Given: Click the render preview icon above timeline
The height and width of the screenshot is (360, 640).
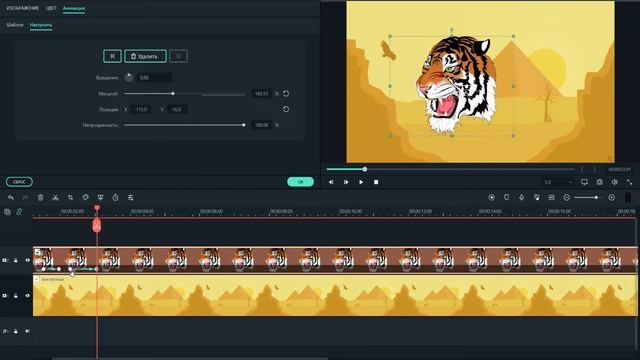Looking at the screenshot, I should pyautogui.click(x=491, y=198).
